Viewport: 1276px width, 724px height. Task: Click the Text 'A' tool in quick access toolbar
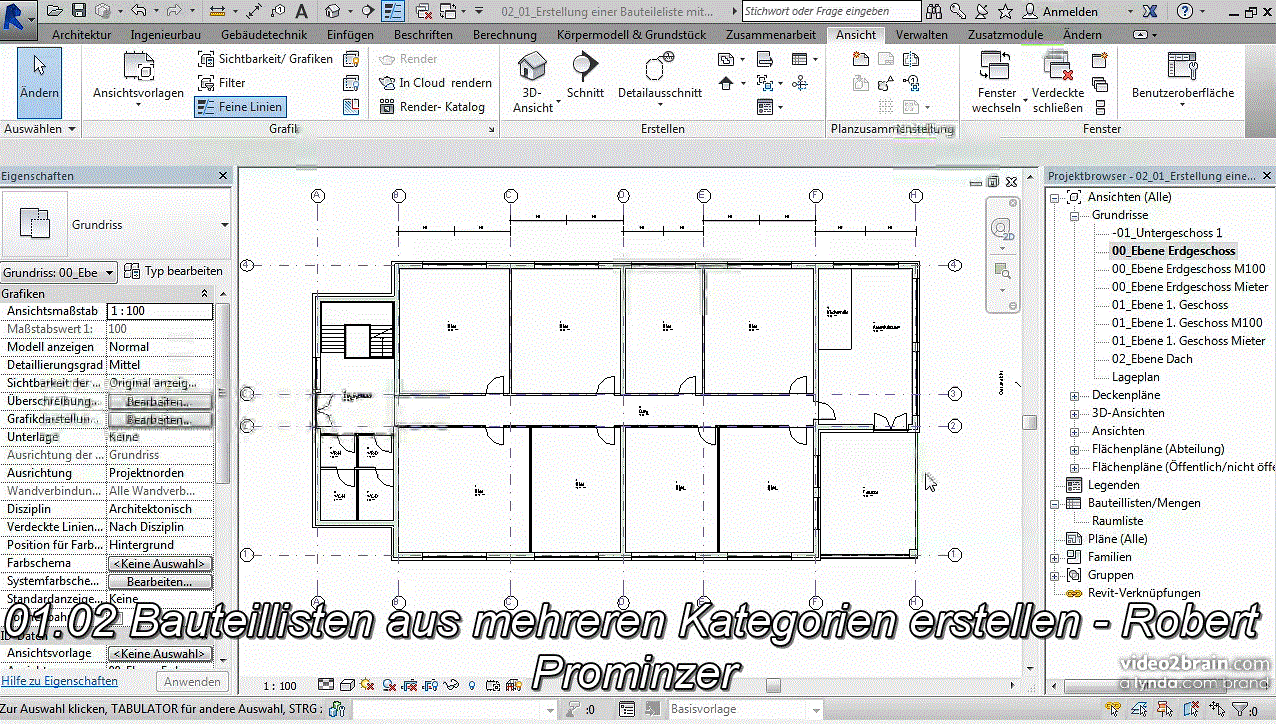pyautogui.click(x=300, y=12)
